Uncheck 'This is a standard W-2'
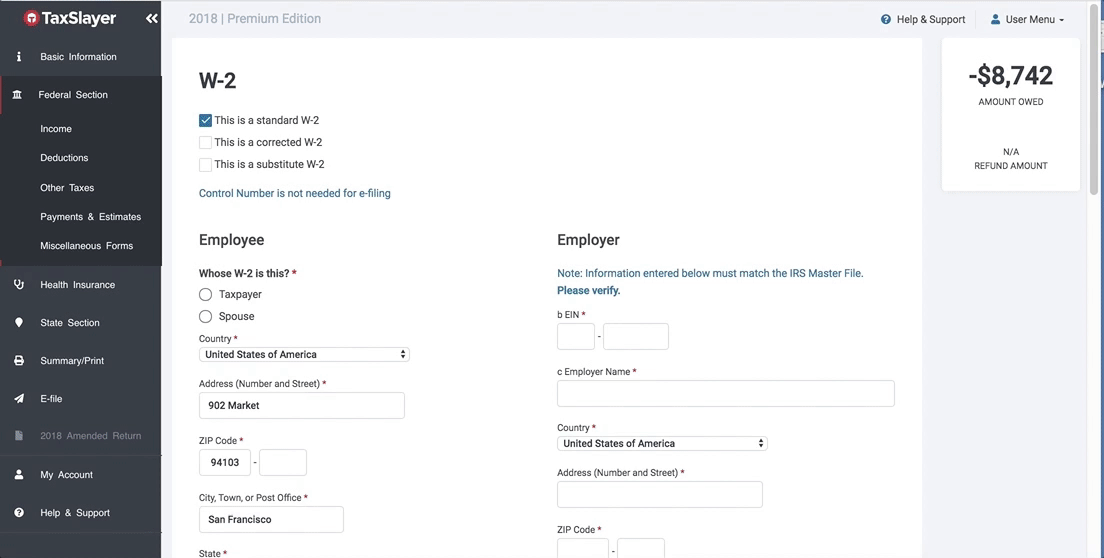 (x=206, y=120)
